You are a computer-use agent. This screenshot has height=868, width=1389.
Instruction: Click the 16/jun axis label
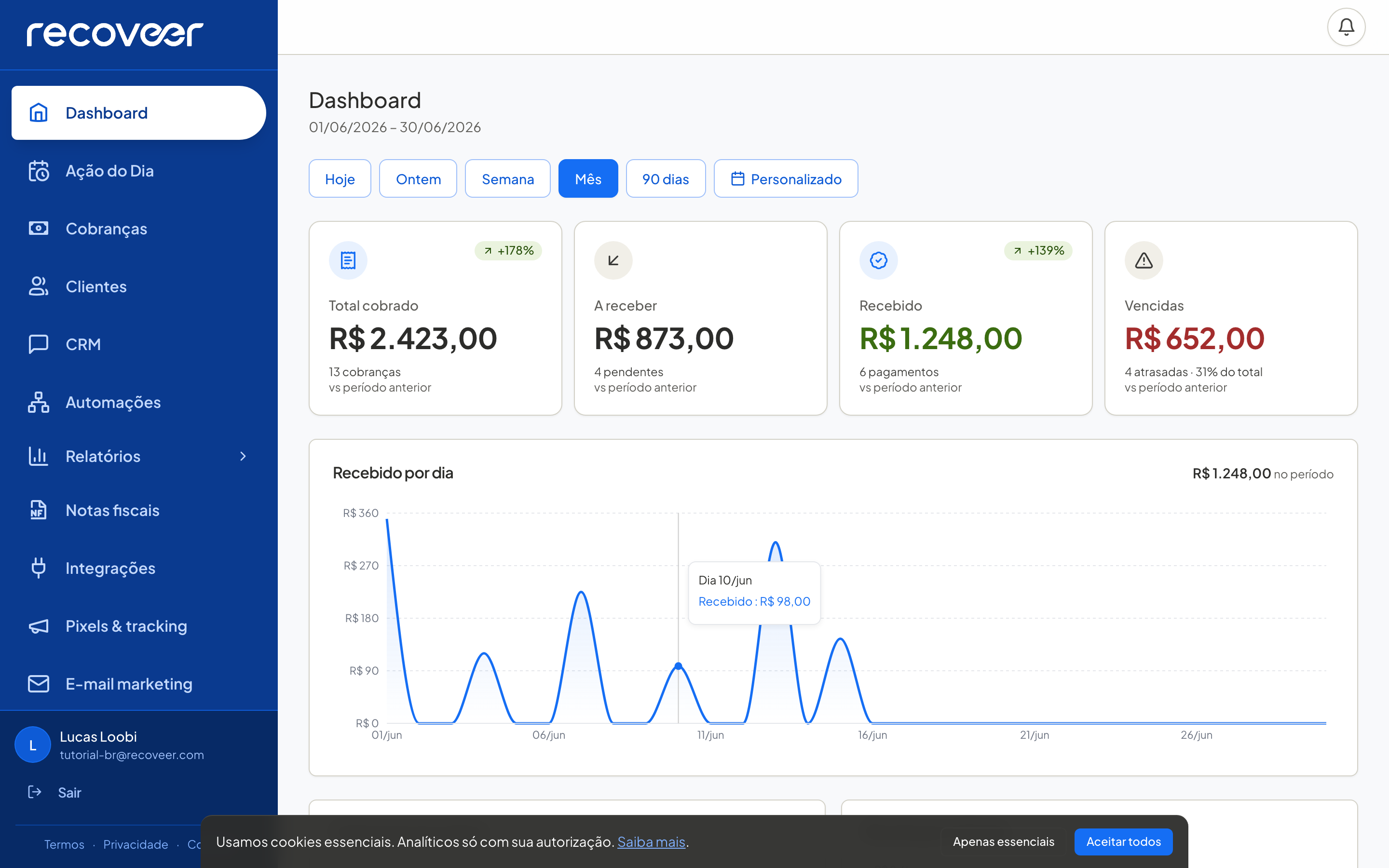coord(872,735)
